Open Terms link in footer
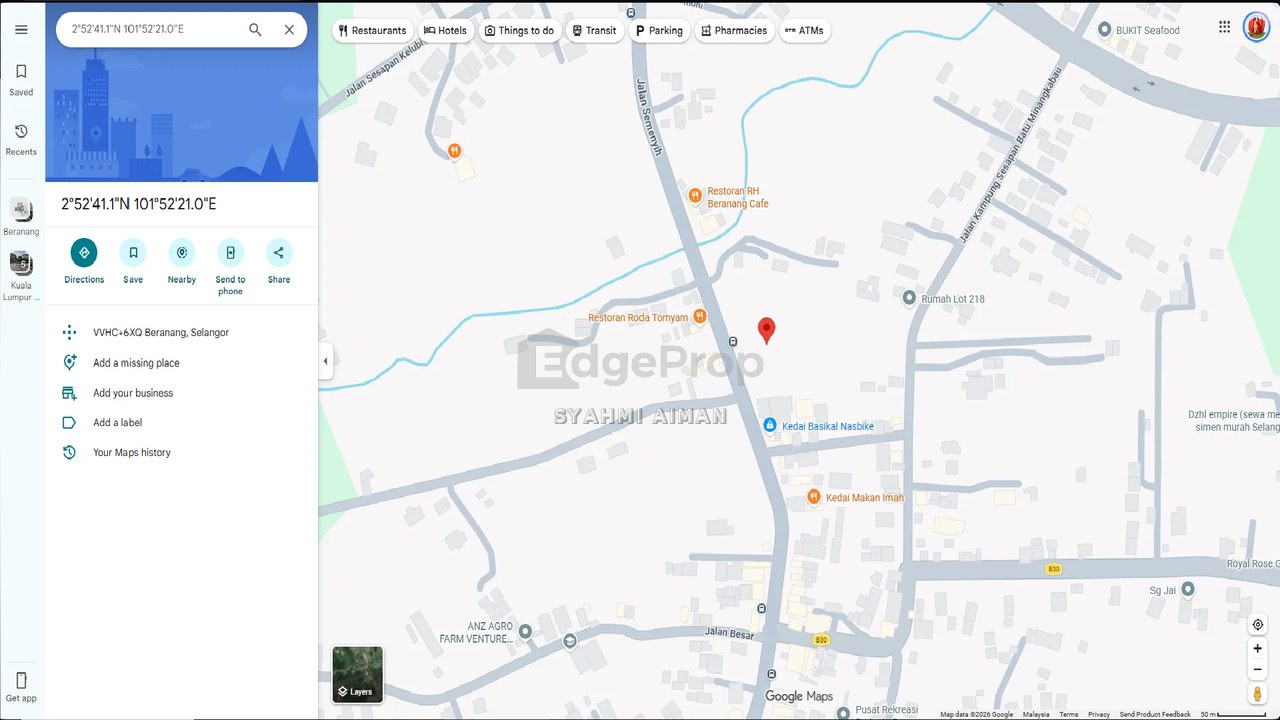 point(1069,714)
